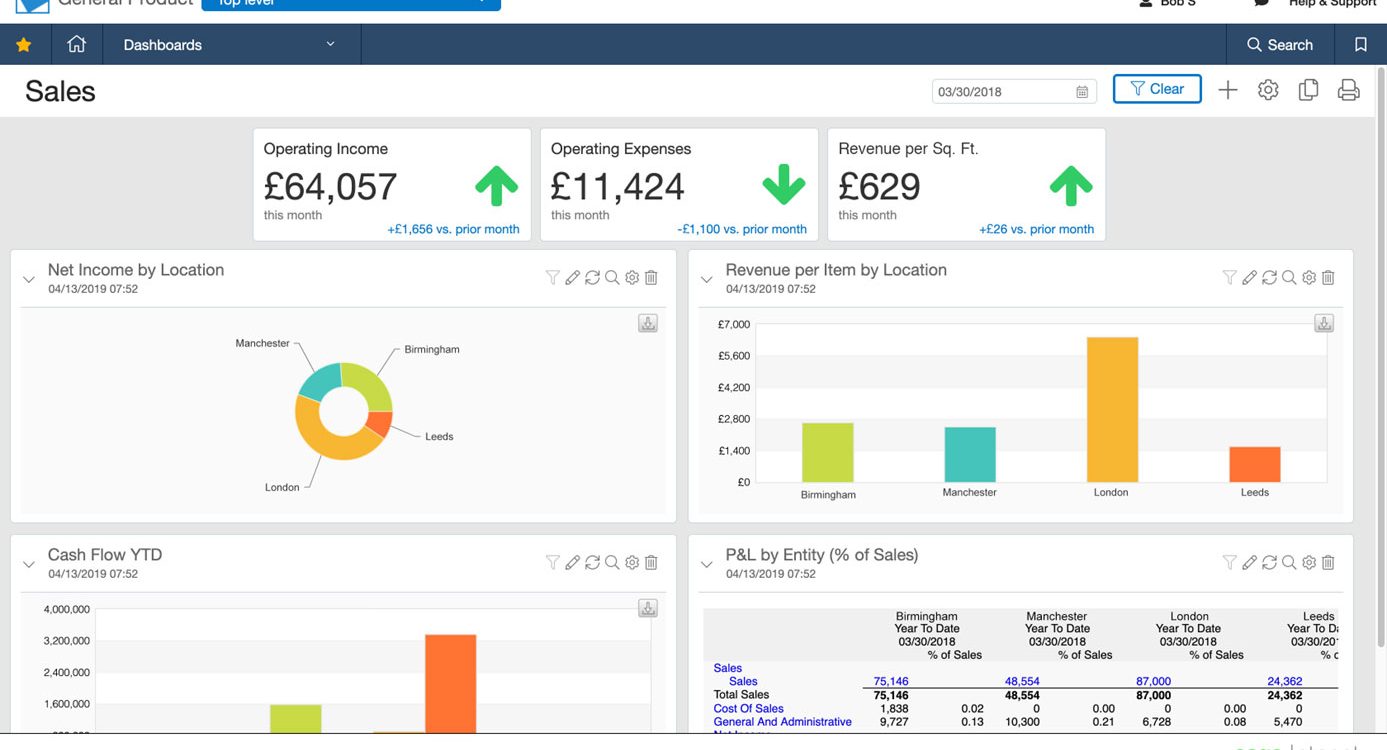Click the Leeds bar in the revenue chart
The height and width of the screenshot is (750, 1387).
click(x=1255, y=464)
